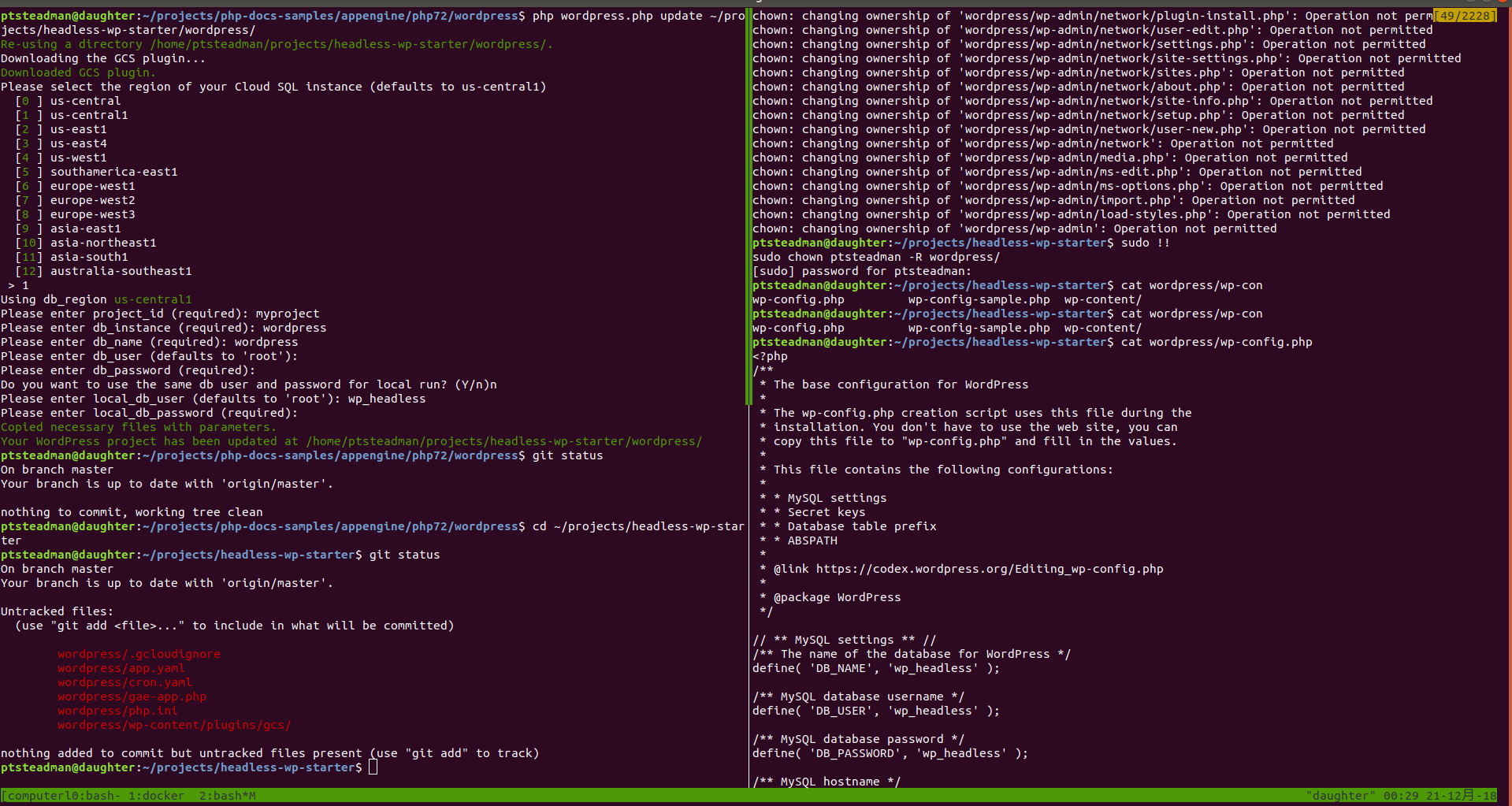Click chown error line for wp-admin/media.php
The width and height of the screenshot is (1512, 806).
pos(1050,158)
